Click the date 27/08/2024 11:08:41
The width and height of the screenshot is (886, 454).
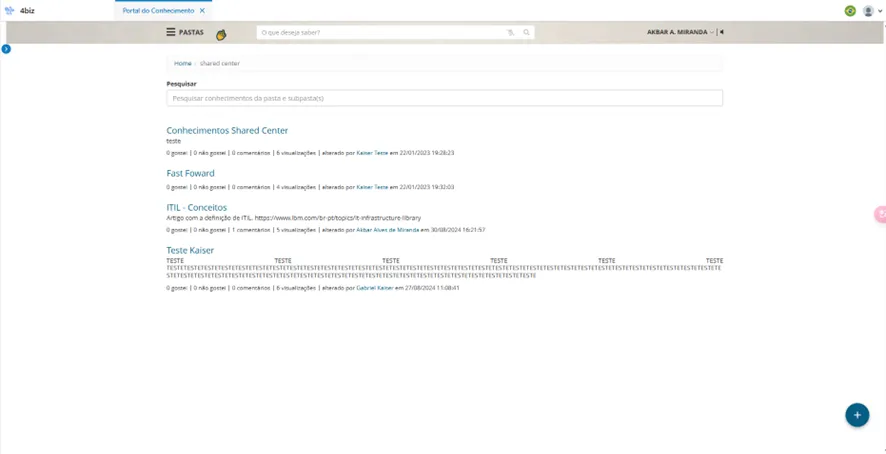(432, 288)
